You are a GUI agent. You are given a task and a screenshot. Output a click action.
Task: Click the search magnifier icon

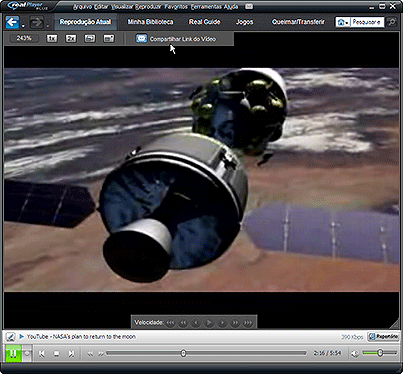coord(392,22)
